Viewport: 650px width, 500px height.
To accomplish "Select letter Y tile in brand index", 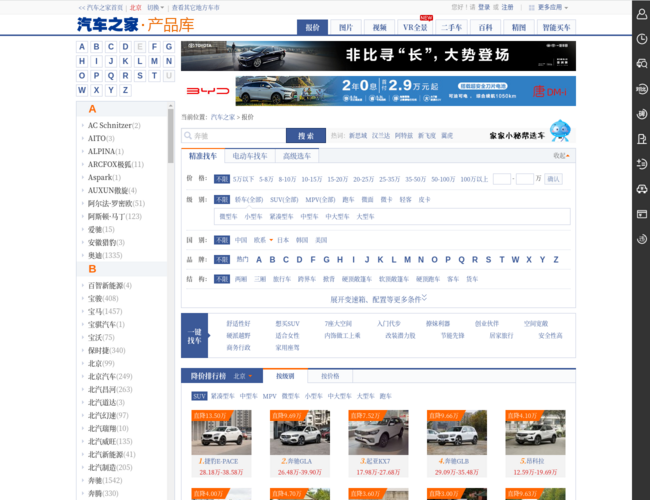I will 111,90.
